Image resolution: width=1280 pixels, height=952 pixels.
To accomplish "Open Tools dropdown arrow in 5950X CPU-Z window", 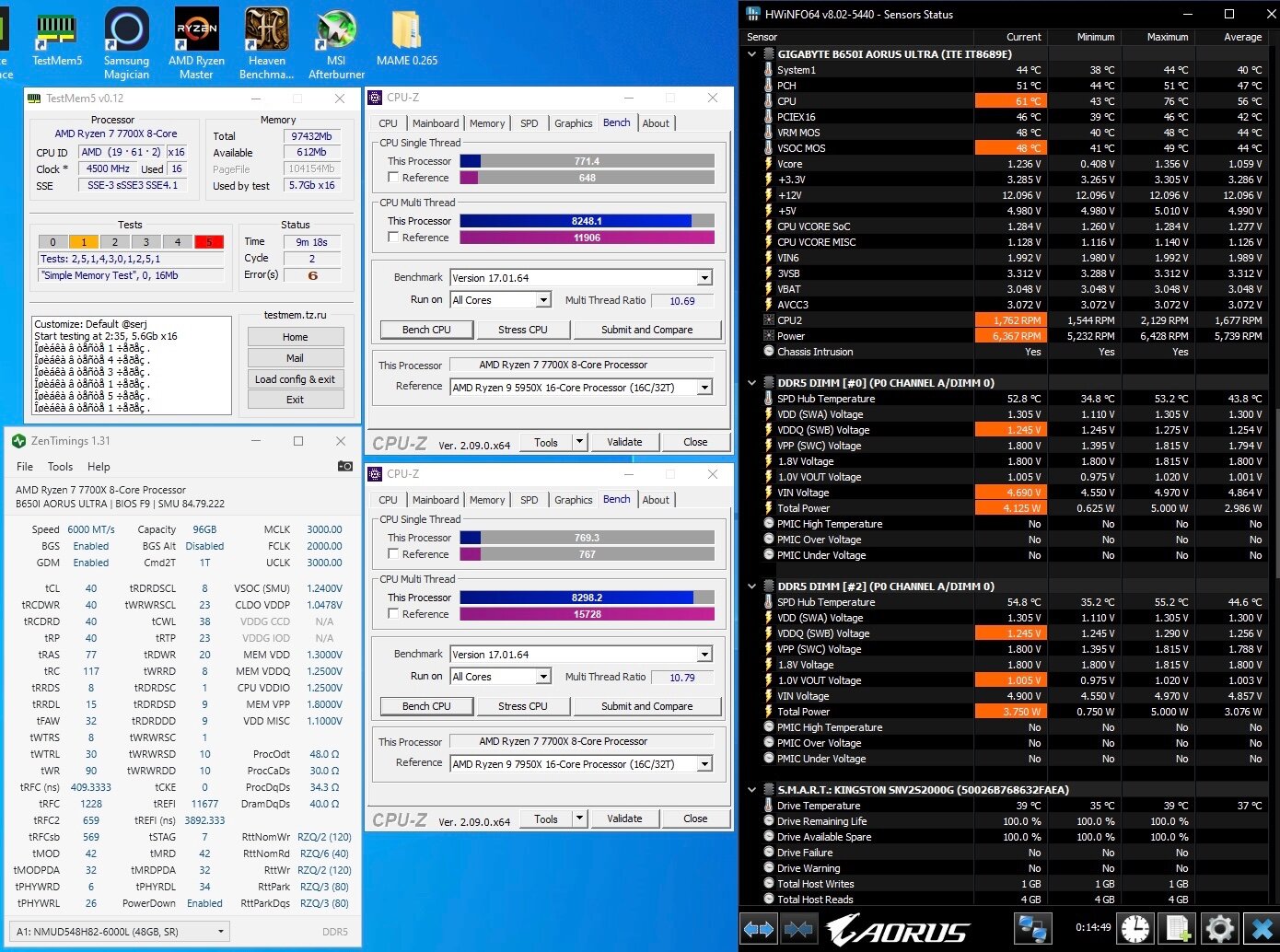I will point(579,442).
